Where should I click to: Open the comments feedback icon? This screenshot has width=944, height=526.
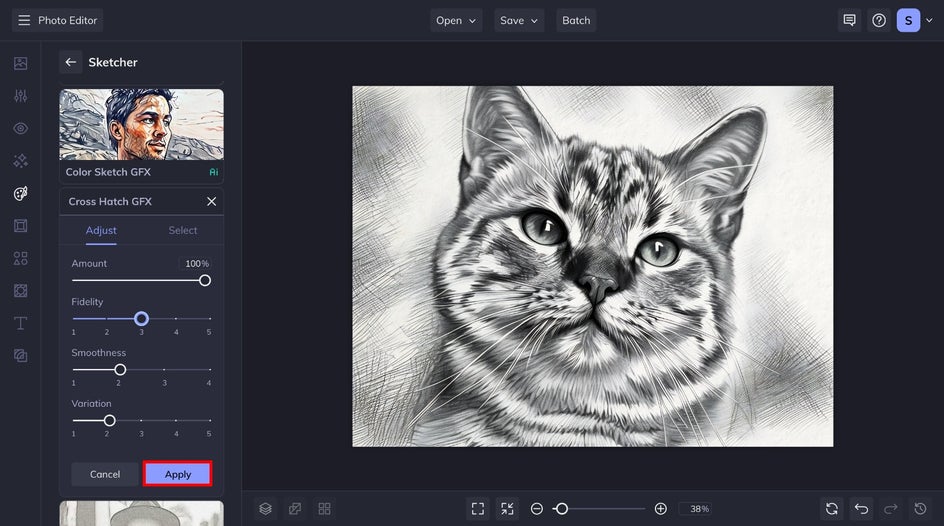pos(849,20)
